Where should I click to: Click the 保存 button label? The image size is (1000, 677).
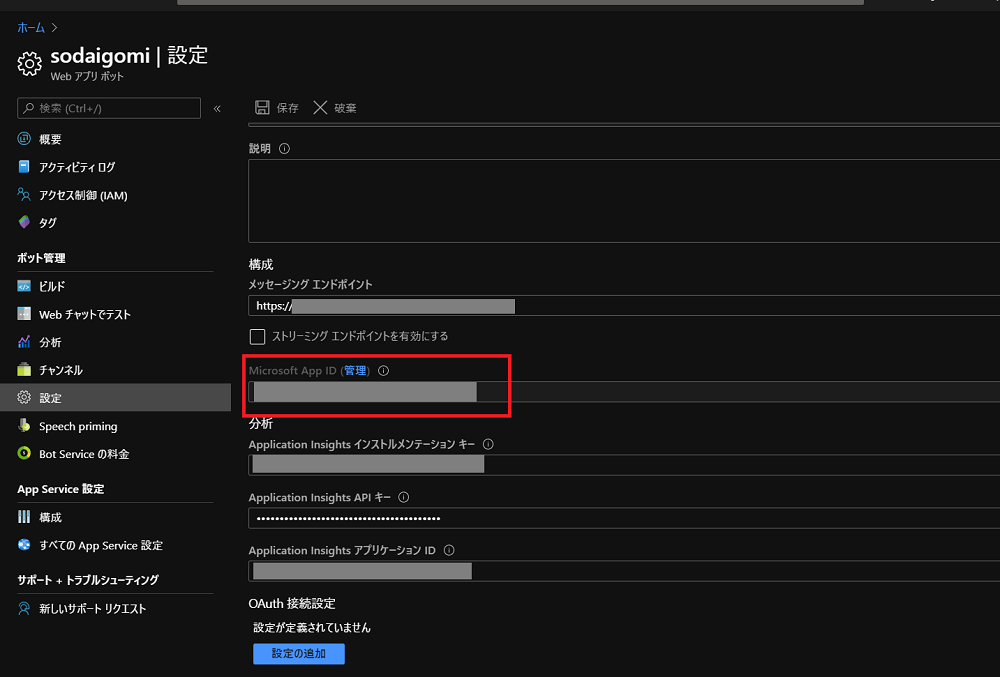coord(287,108)
